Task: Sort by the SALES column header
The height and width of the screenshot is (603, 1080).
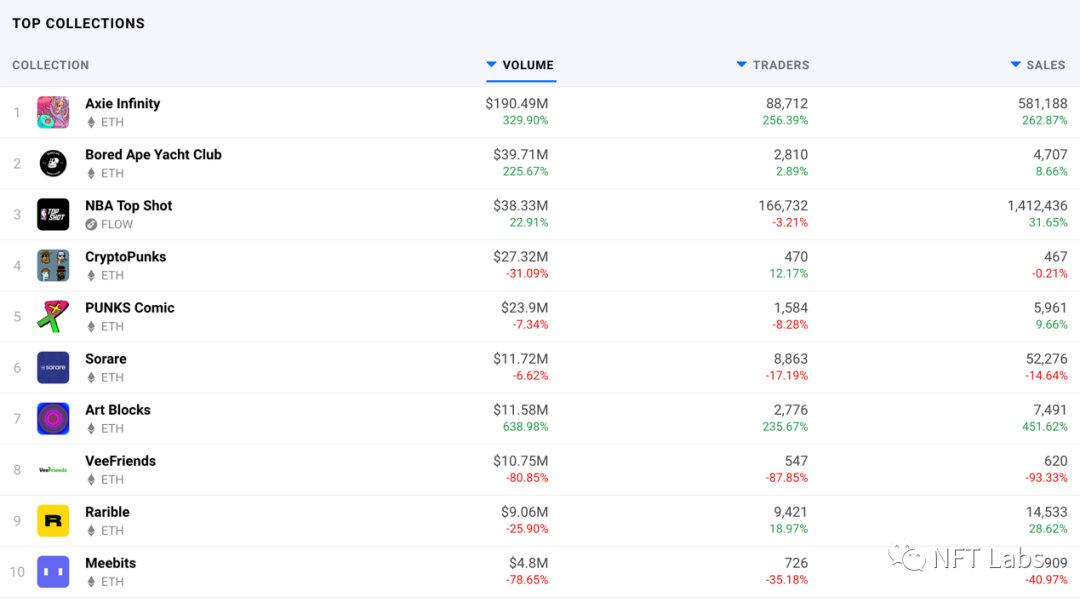Action: click(1039, 65)
